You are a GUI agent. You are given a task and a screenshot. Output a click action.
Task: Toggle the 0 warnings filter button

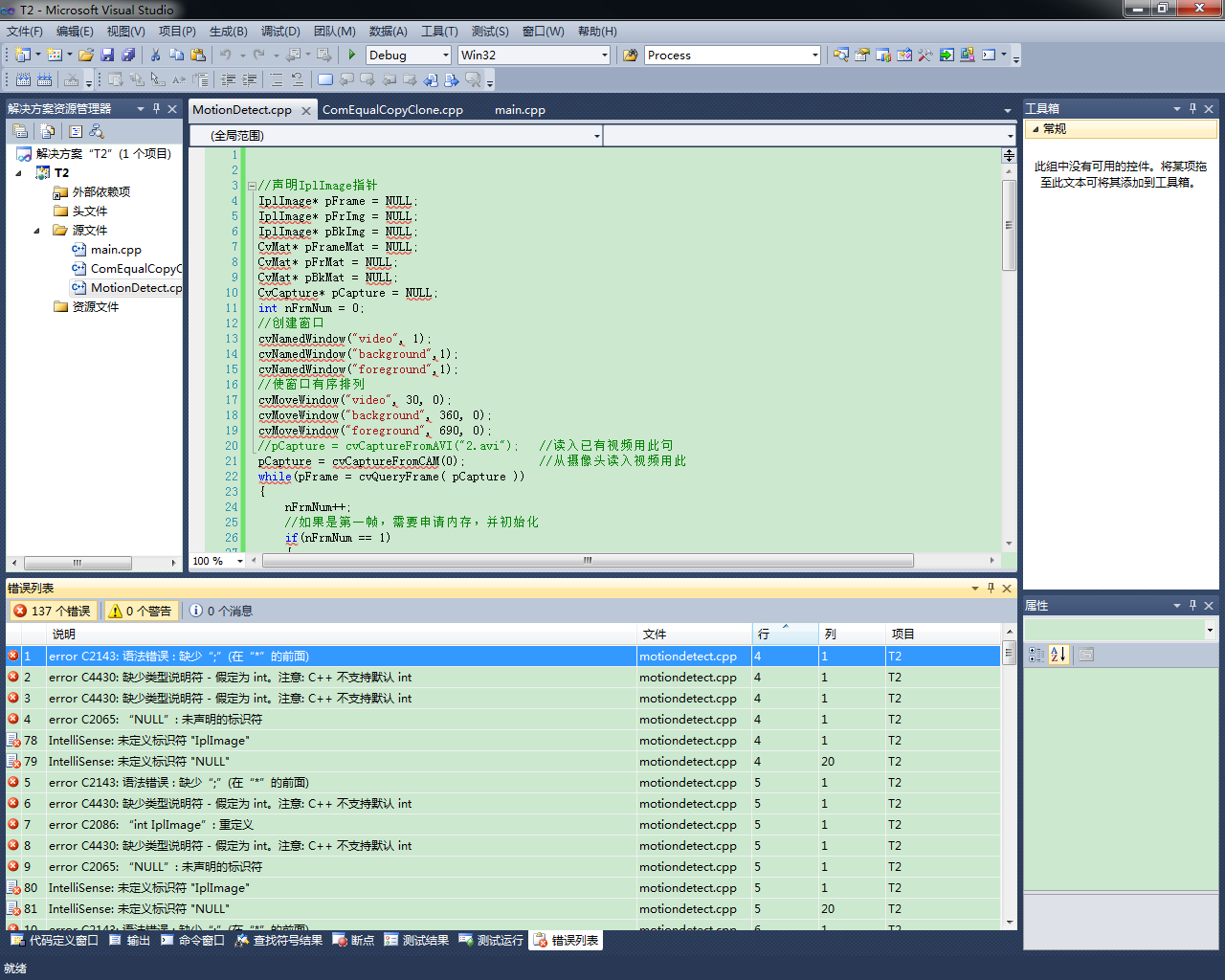tap(141, 611)
